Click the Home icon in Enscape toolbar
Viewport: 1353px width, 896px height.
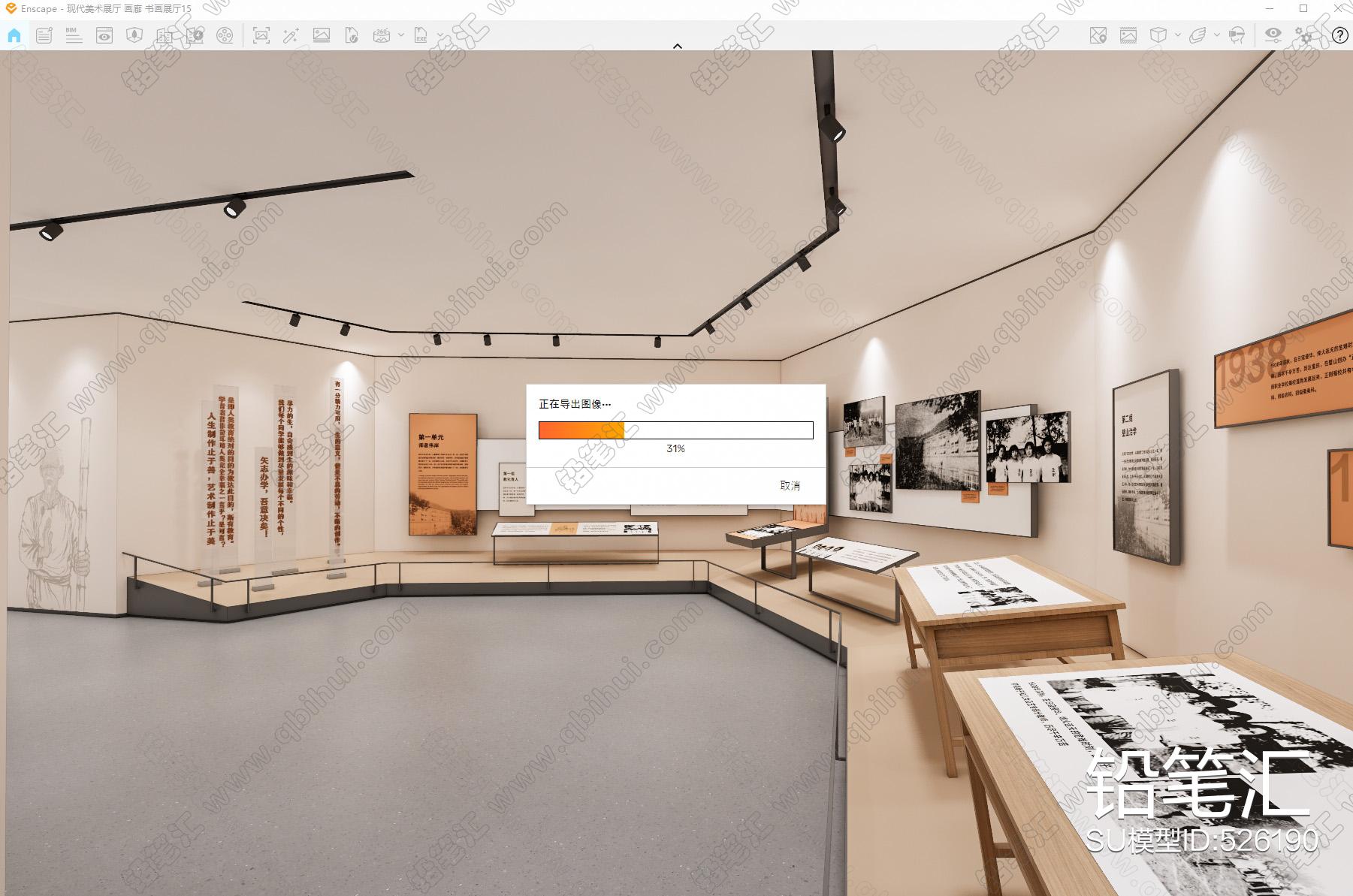pyautogui.click(x=14, y=35)
